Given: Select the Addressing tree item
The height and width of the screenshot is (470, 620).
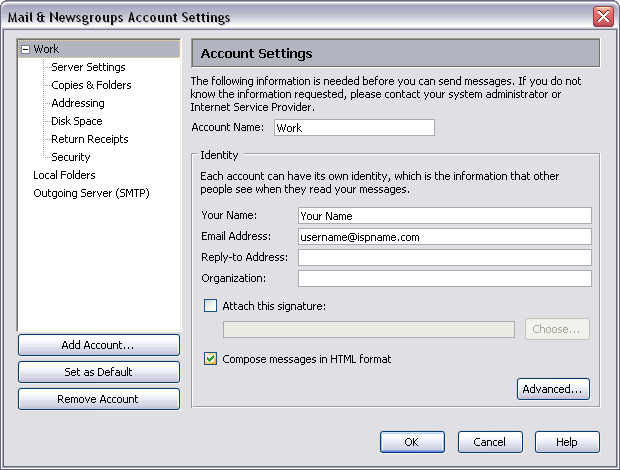Looking at the screenshot, I should (78, 103).
